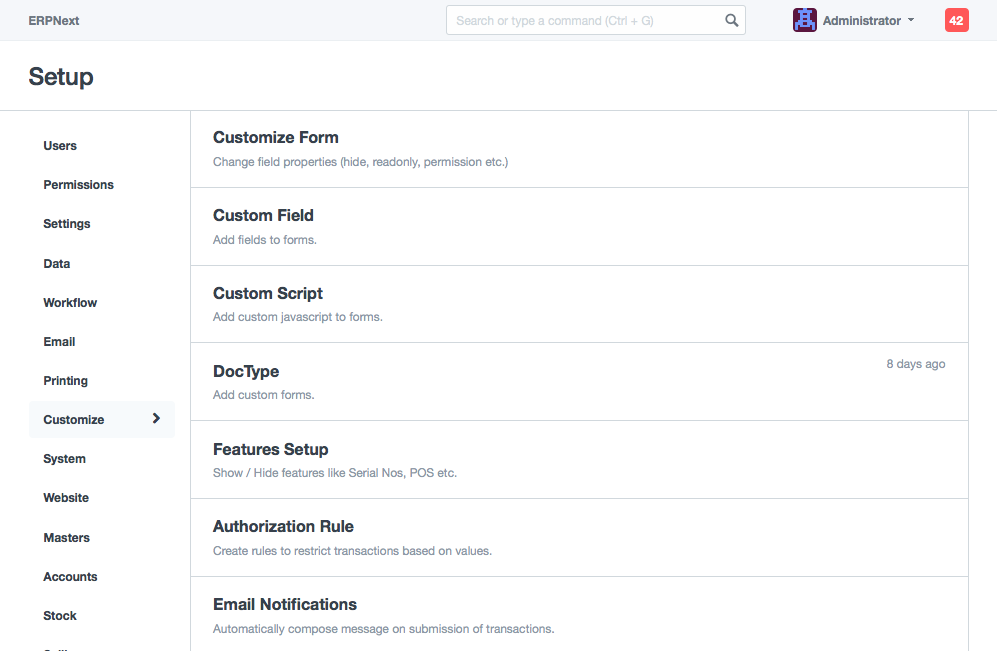The height and width of the screenshot is (651, 997).
Task: Click 'Add custom javascript to forms.' text
Action: point(298,317)
